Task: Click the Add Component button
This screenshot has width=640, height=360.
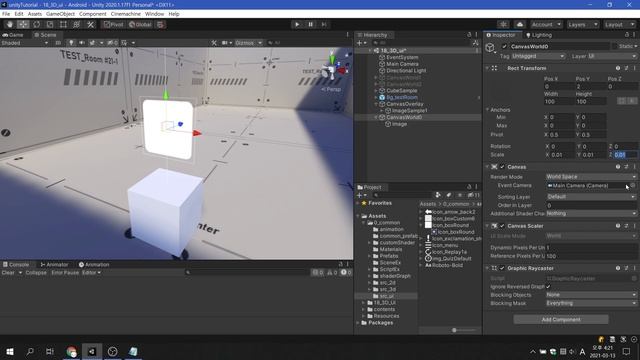Action: tap(561, 319)
